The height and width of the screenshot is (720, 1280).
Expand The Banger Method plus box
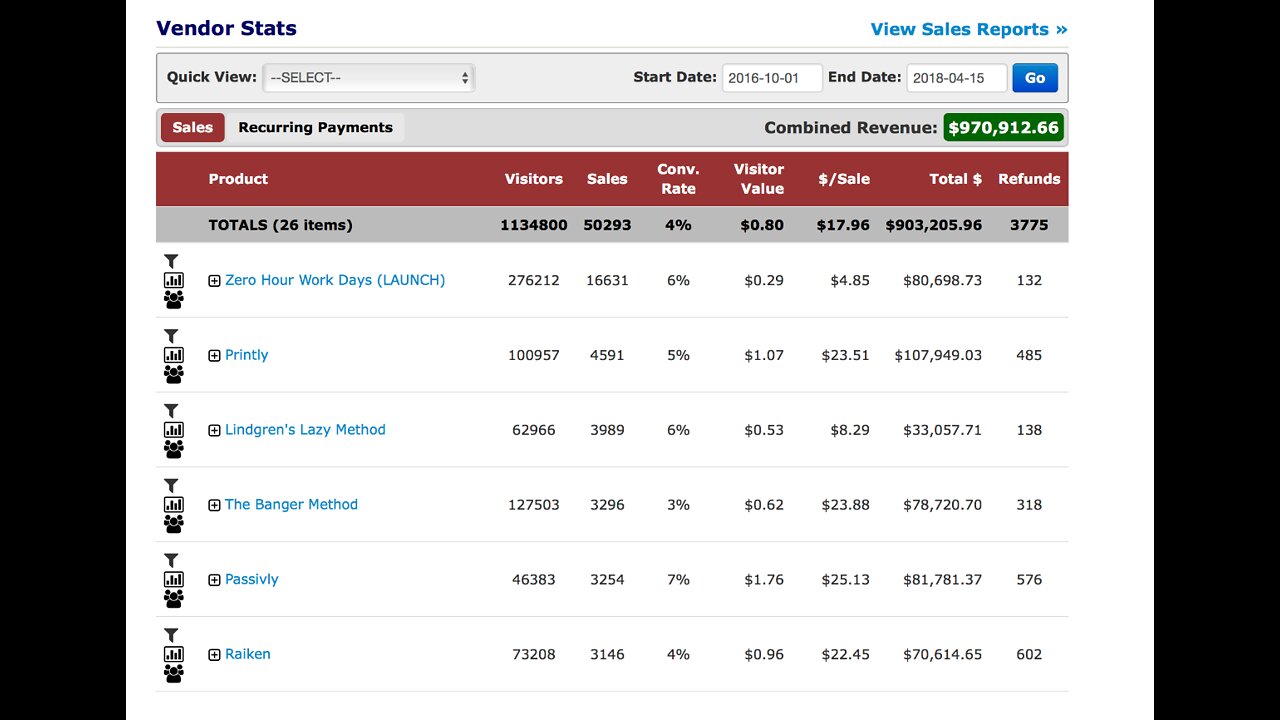point(214,506)
